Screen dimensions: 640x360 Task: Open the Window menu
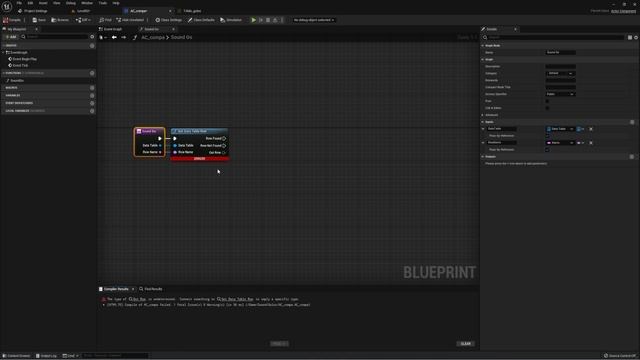pyautogui.click(x=87, y=3)
